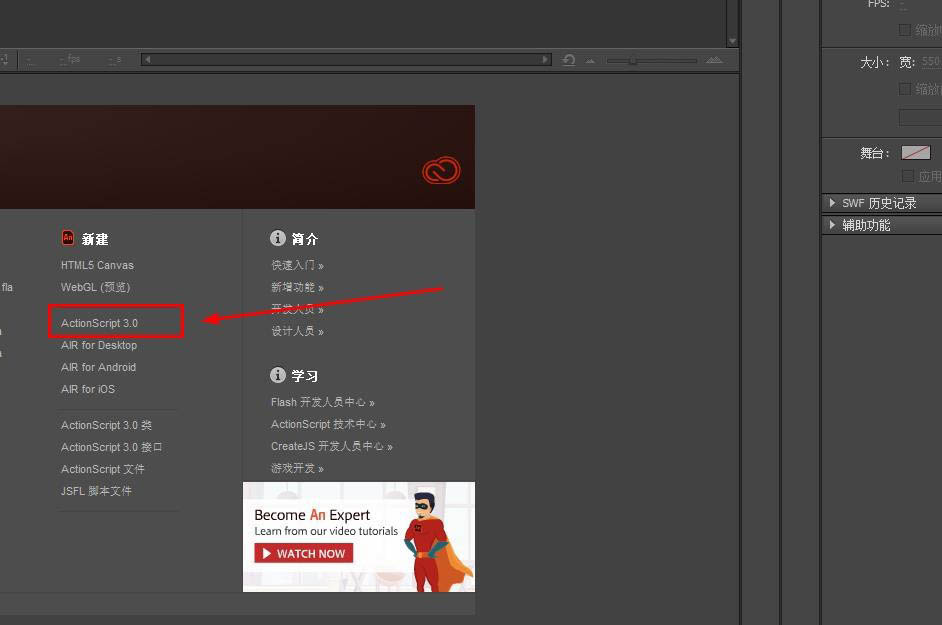This screenshot has height=625, width=942.
Task: Click the down arrow on vertical scrollbar
Action: coord(732,41)
